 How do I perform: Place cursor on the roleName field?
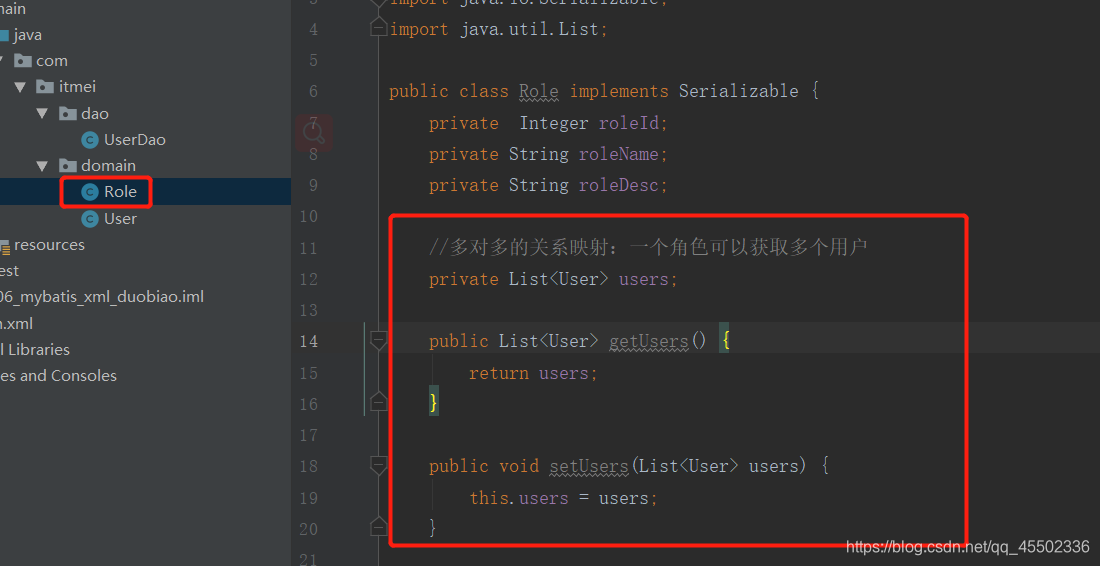(619, 154)
